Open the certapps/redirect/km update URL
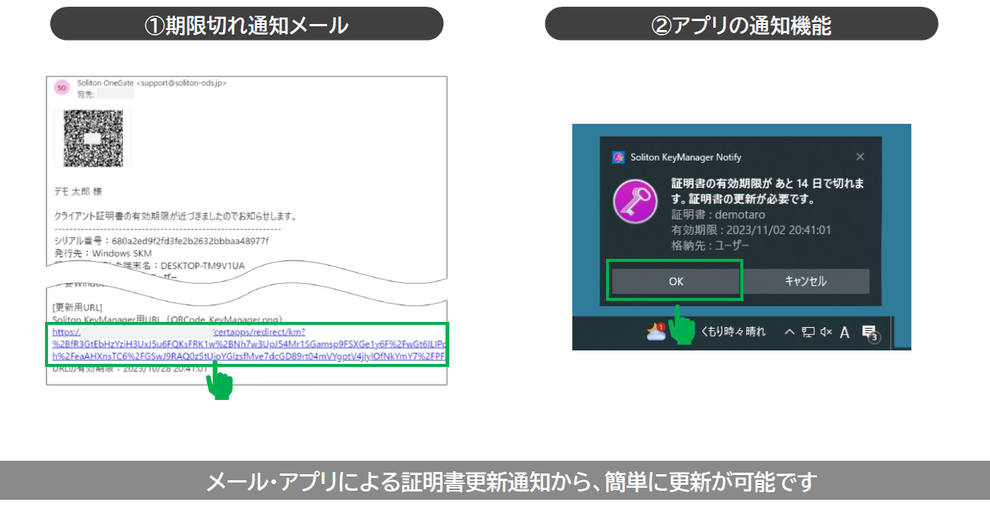The image size is (990, 511). pyautogui.click(x=249, y=344)
